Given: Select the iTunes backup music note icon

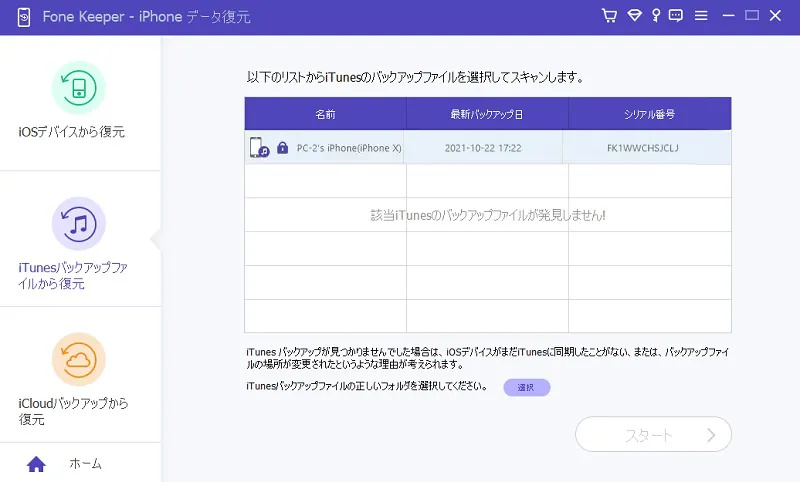Looking at the screenshot, I should (79, 223).
